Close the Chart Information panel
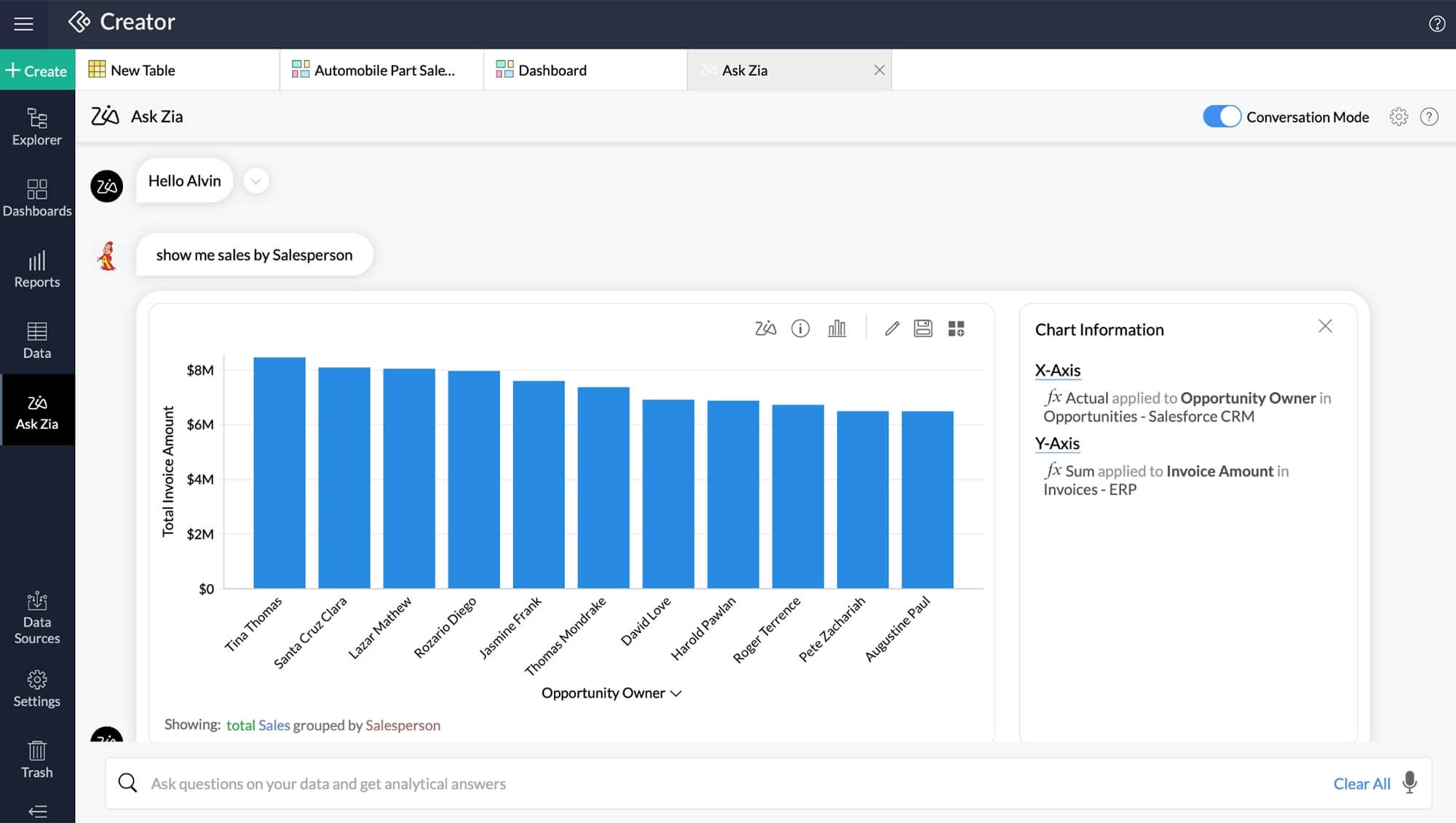Screen dimensions: 1456x823 pos(1325,326)
